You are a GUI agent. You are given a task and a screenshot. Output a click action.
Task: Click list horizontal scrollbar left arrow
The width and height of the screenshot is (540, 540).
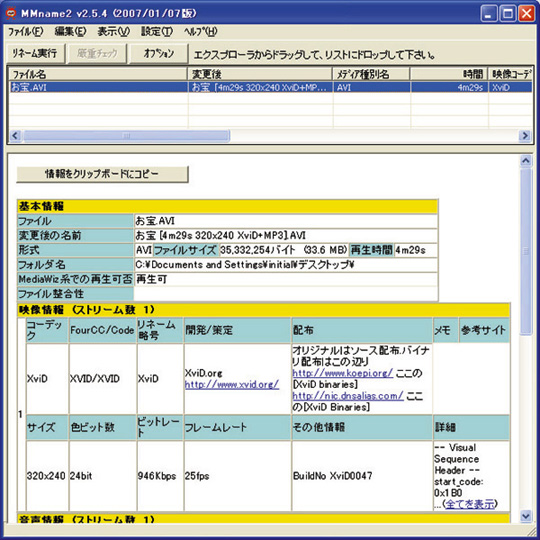(x=15, y=135)
